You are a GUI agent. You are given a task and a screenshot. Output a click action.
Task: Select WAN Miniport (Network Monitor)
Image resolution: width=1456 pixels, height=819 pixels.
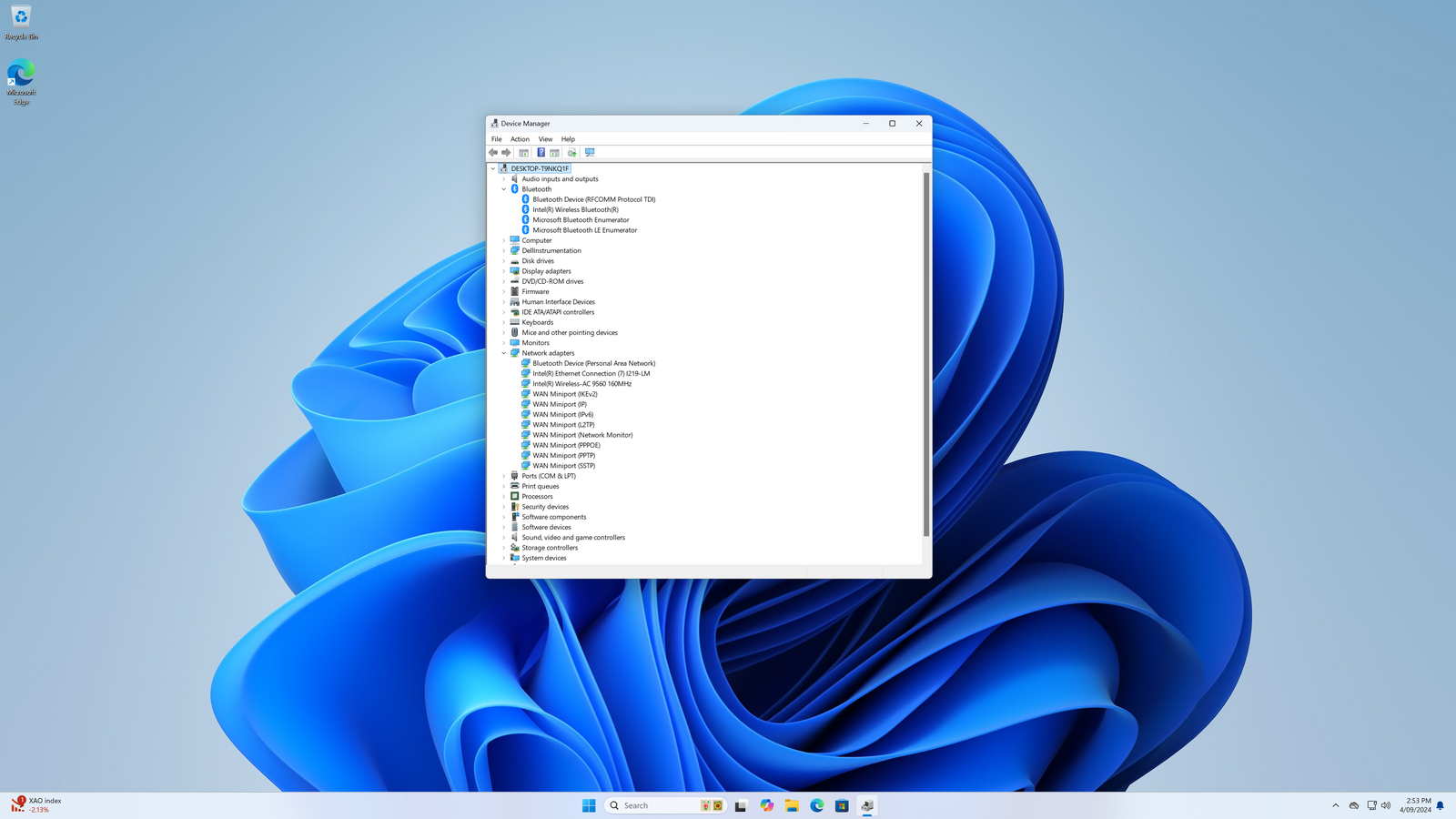click(582, 435)
